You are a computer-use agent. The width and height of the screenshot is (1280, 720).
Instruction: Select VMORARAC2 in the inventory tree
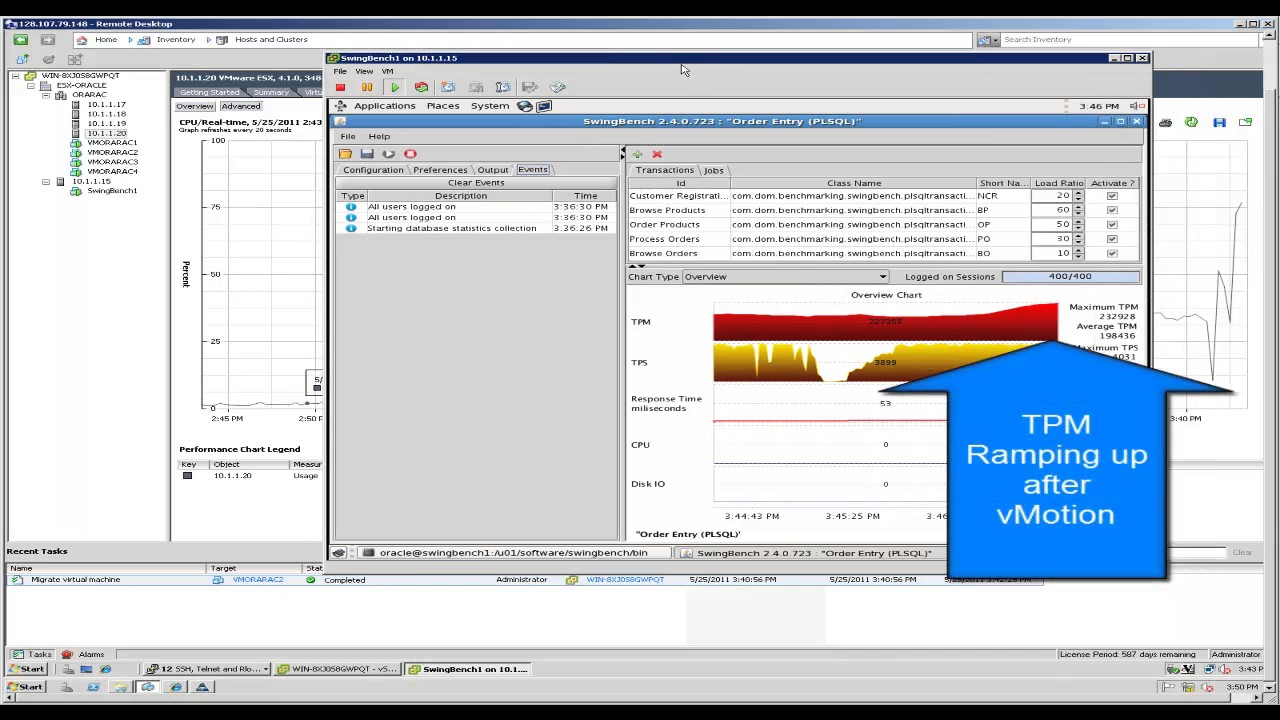111,152
